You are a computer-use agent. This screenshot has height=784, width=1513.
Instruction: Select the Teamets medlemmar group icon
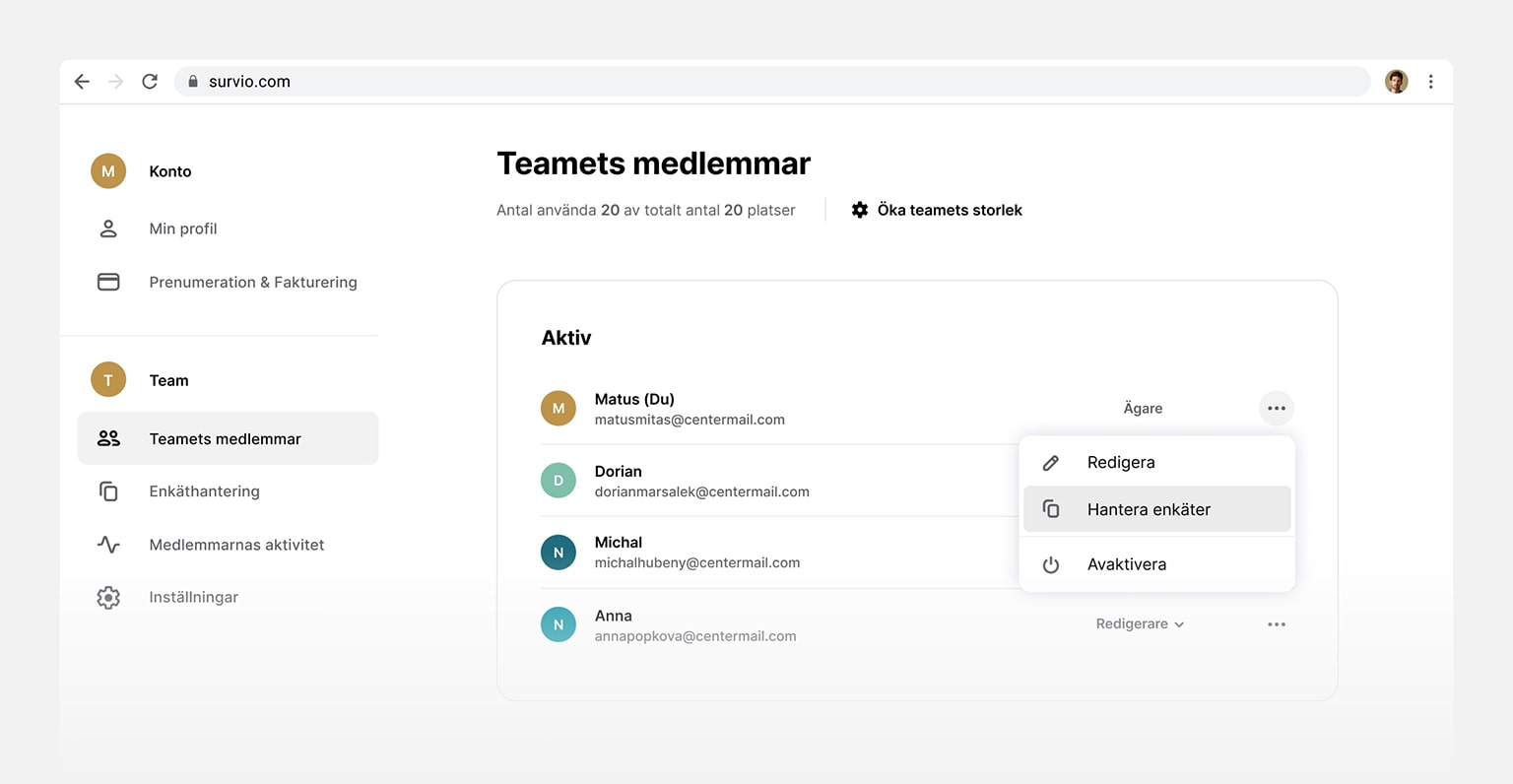pyautogui.click(x=108, y=438)
